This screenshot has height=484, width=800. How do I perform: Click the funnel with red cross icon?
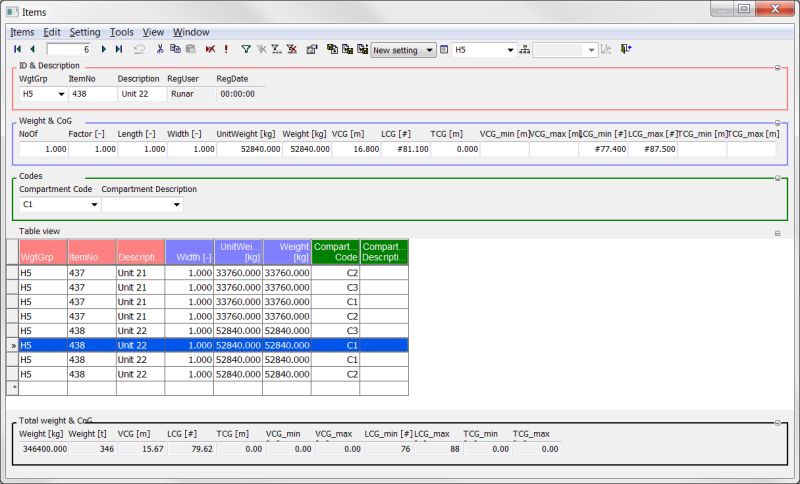pos(292,49)
